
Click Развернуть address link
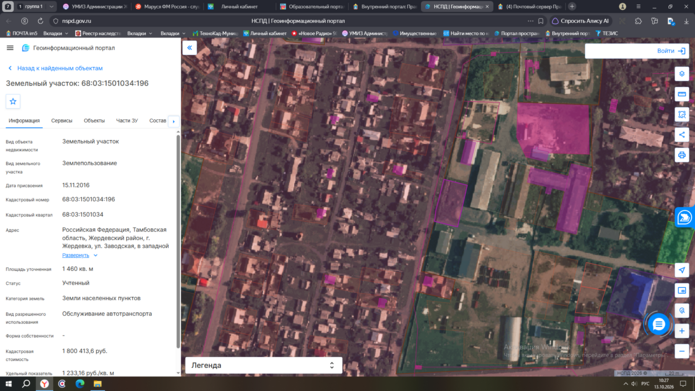[75, 255]
